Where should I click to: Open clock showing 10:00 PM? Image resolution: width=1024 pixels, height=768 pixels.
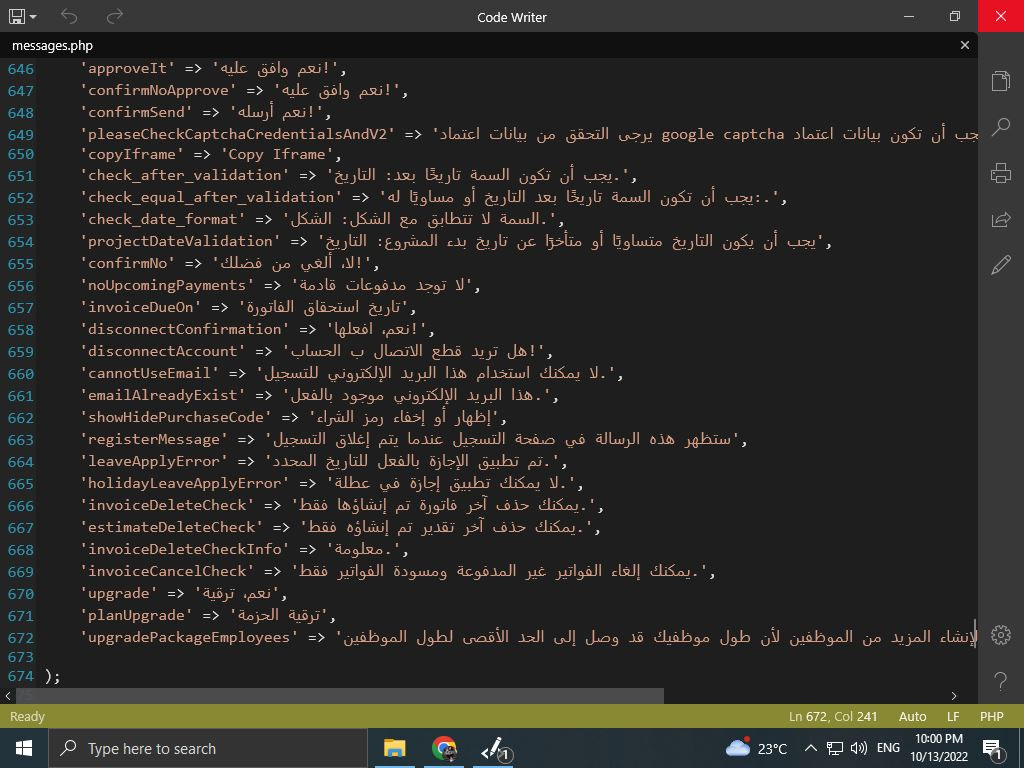(938, 748)
